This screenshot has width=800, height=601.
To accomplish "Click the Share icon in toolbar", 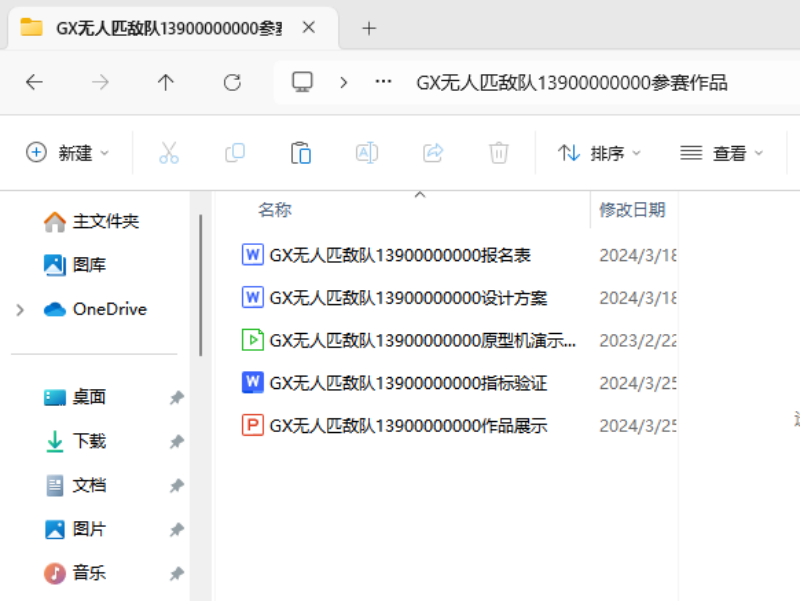I will pyautogui.click(x=433, y=153).
